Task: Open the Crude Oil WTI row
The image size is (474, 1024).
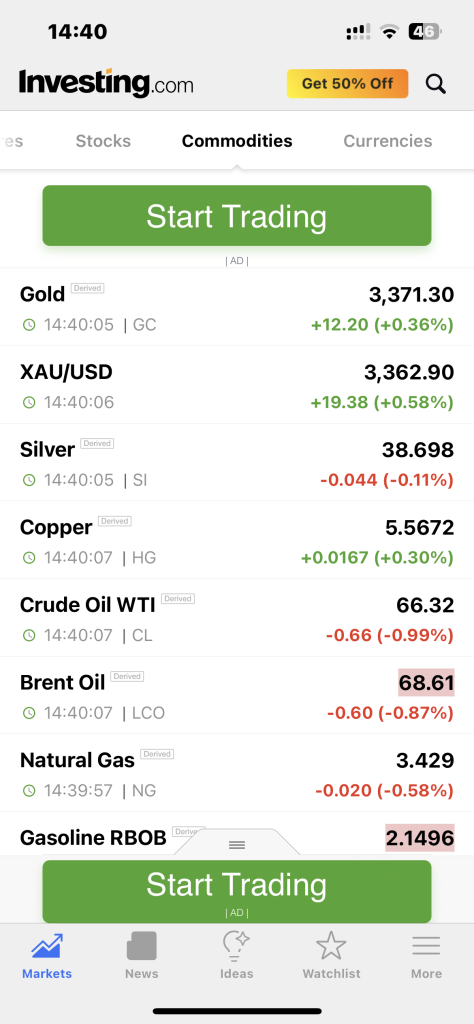Action: click(x=237, y=618)
